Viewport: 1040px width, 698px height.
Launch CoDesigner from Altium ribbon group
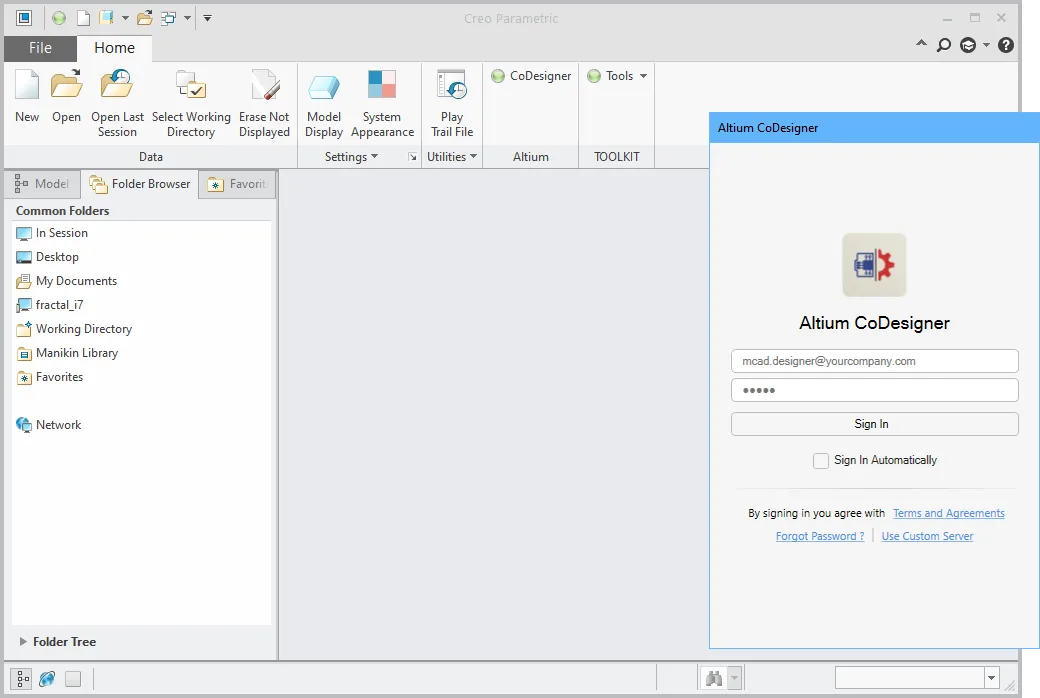pos(531,76)
